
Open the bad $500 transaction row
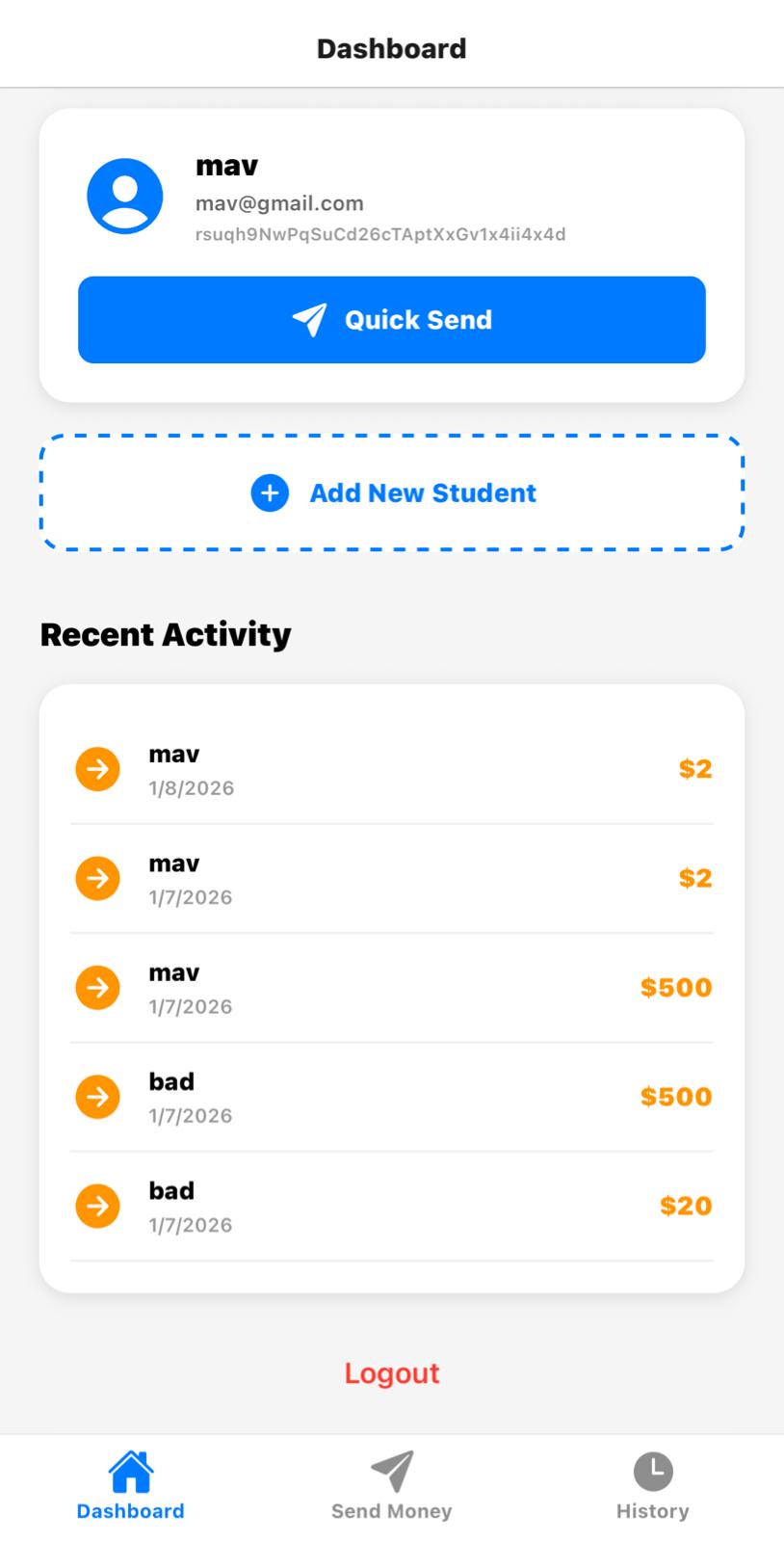pyautogui.click(x=392, y=1097)
